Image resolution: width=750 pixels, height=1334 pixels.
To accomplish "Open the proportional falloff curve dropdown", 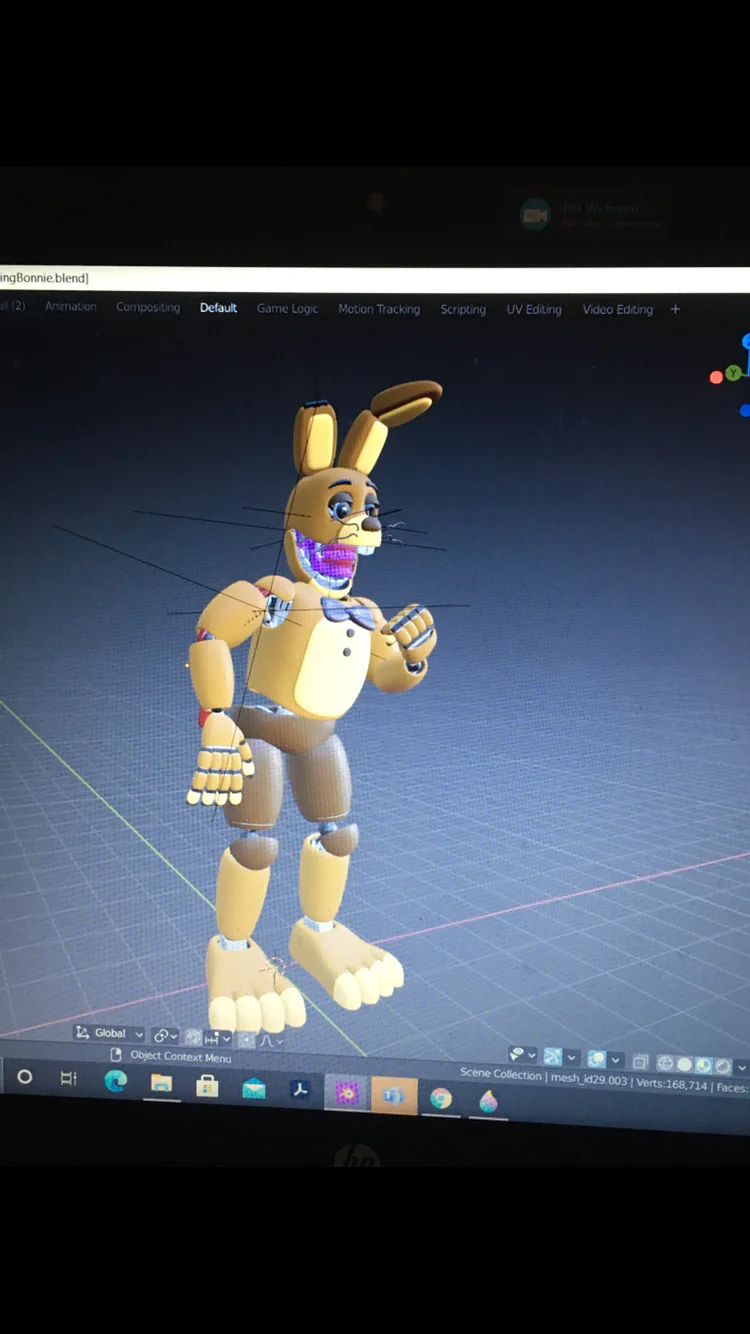I will coord(270,1041).
